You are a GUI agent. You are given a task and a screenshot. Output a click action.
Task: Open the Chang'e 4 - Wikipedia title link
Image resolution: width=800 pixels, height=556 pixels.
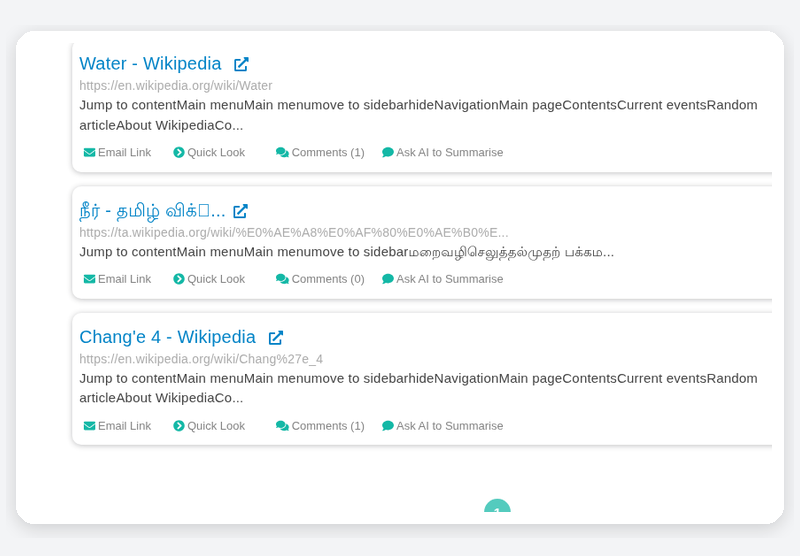(x=167, y=337)
